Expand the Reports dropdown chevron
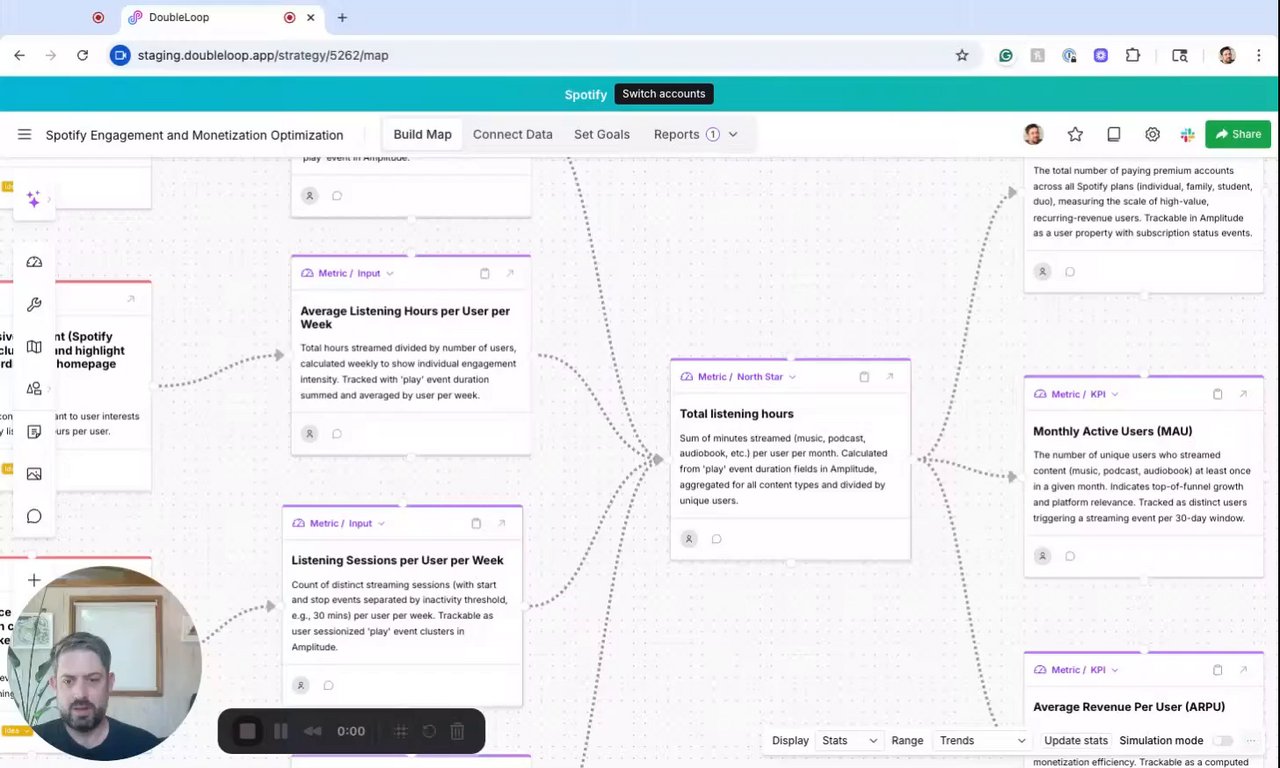1280x768 pixels. [x=733, y=134]
